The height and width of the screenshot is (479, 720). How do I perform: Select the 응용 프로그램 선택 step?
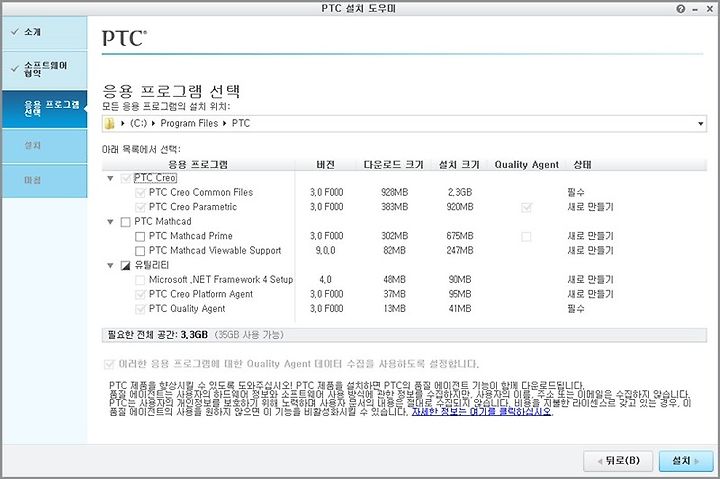45,109
